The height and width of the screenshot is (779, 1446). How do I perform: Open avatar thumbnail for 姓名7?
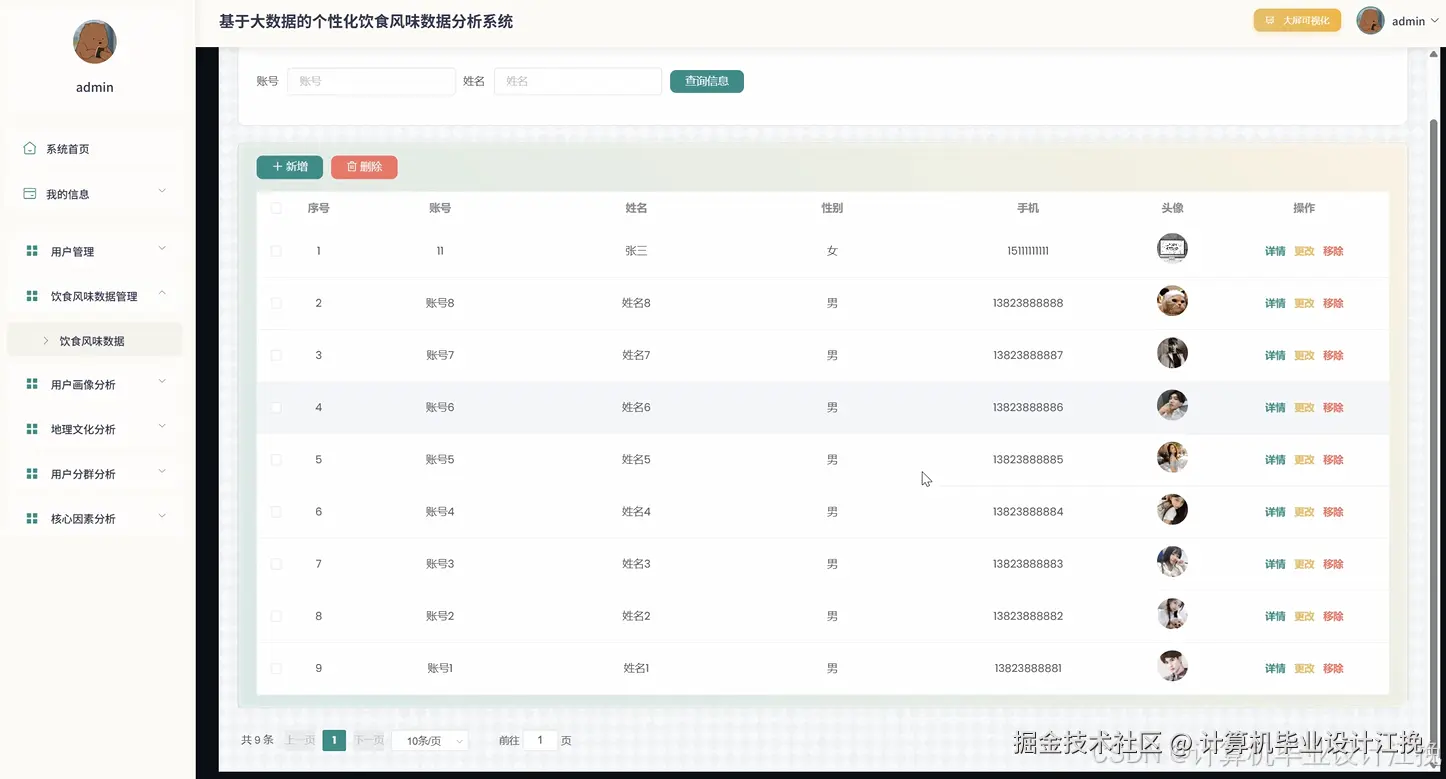(1172, 353)
